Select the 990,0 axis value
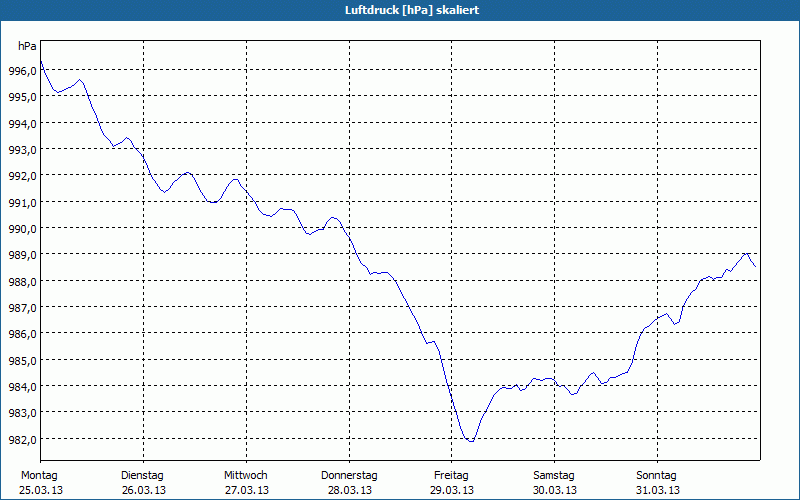The image size is (800, 500). point(22,229)
